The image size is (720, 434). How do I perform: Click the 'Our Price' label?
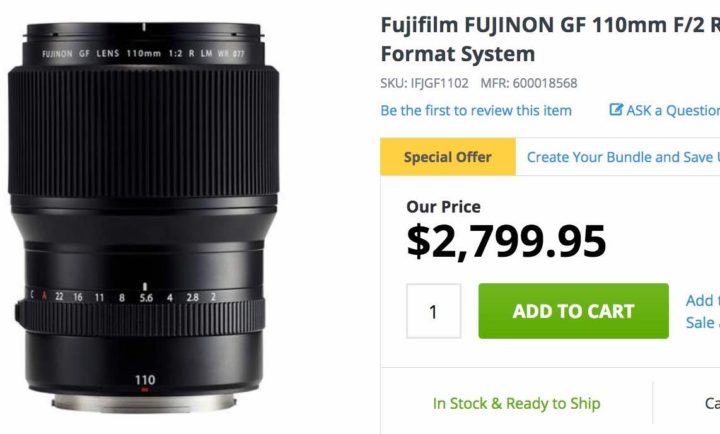pyautogui.click(x=444, y=207)
